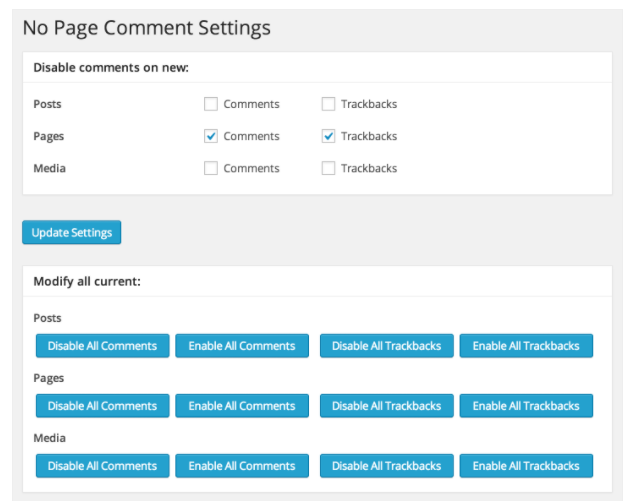Disable All Comments for Media
Screen dimensions: 632x501
(x=102, y=466)
